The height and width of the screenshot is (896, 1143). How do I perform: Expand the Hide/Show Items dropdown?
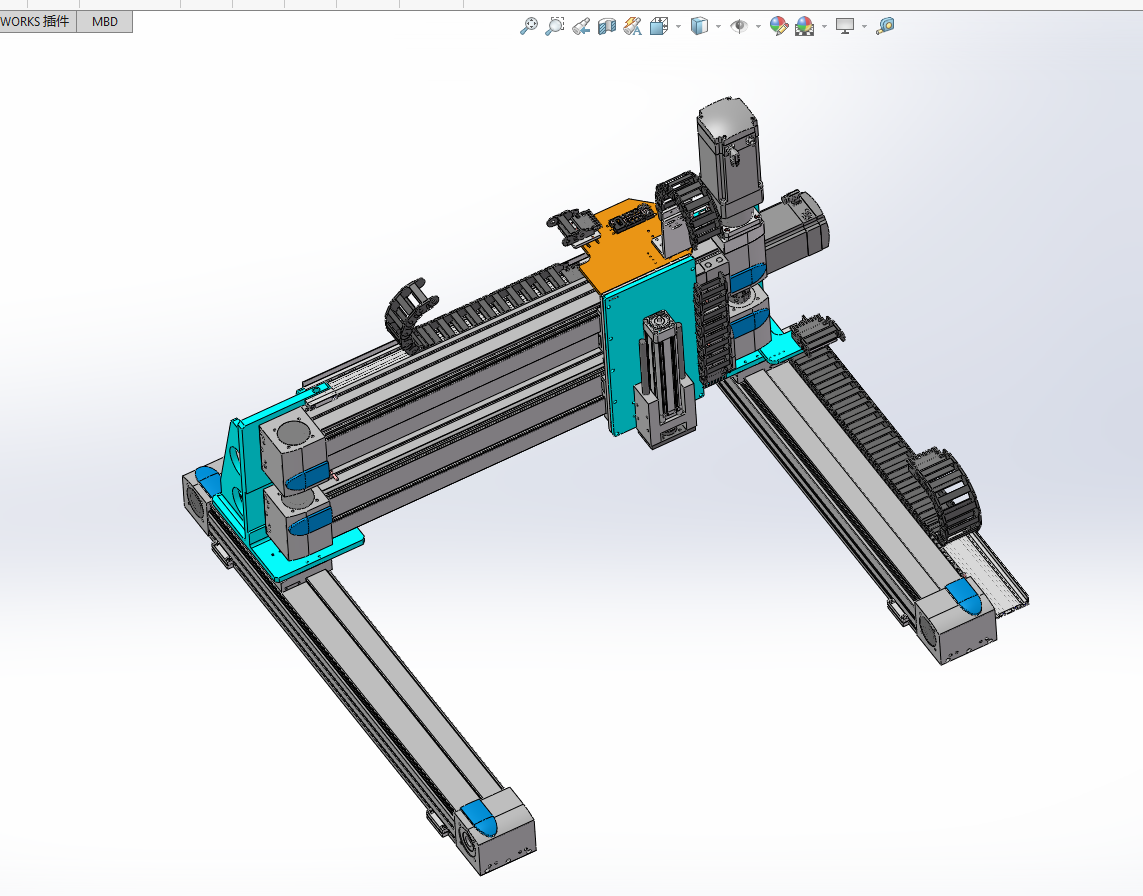tap(757, 26)
